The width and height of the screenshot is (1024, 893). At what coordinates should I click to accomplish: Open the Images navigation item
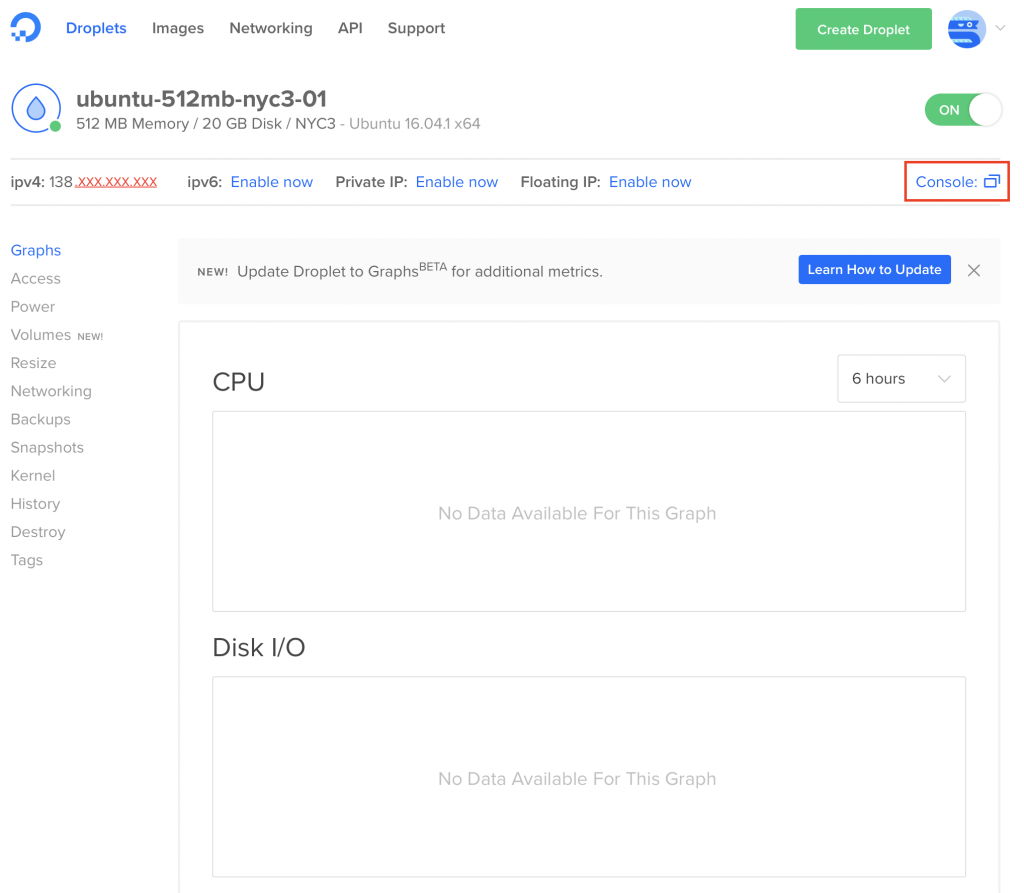click(178, 28)
